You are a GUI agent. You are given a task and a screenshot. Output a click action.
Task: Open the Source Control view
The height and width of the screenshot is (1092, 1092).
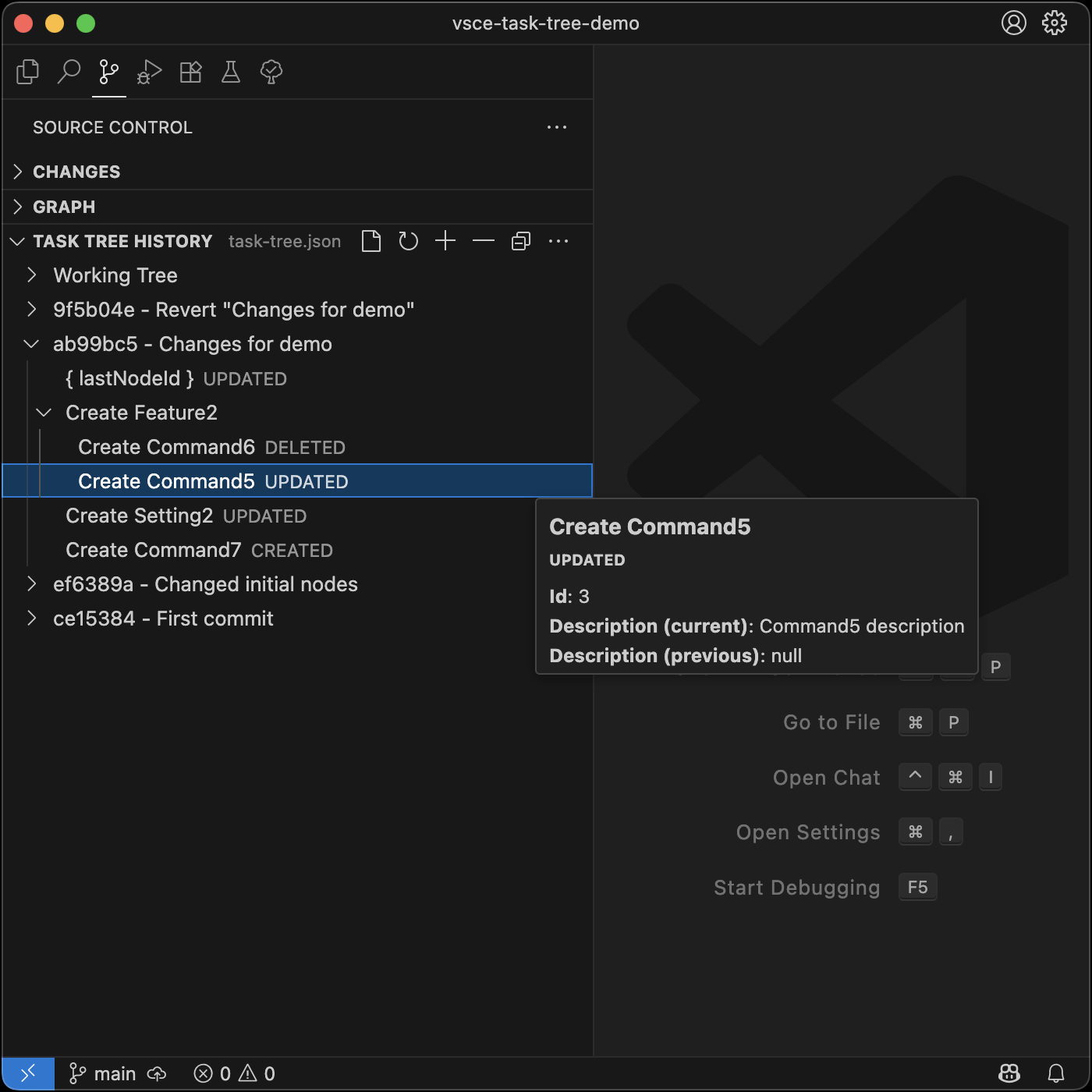[x=108, y=72]
